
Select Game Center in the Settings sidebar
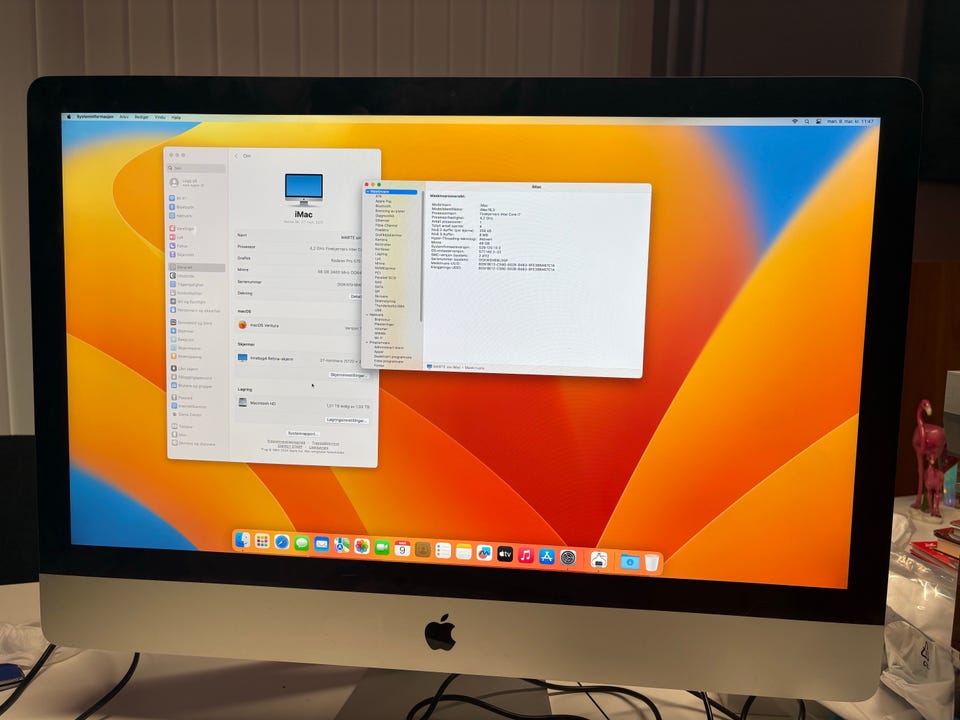[x=187, y=414]
